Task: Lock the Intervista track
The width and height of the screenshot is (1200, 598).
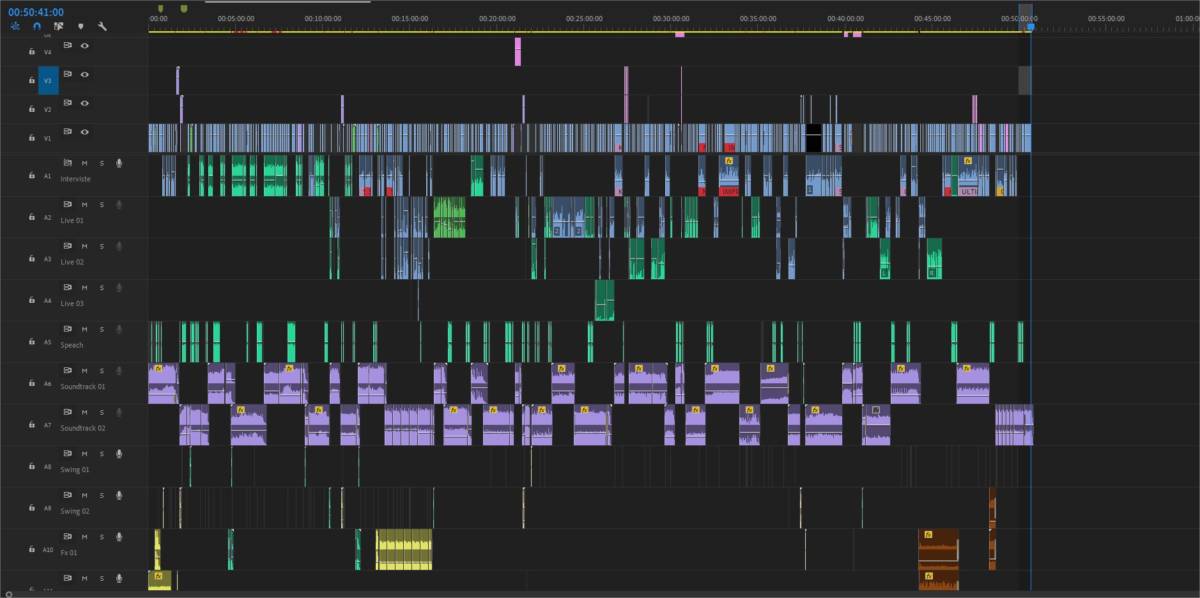Action: point(31,174)
